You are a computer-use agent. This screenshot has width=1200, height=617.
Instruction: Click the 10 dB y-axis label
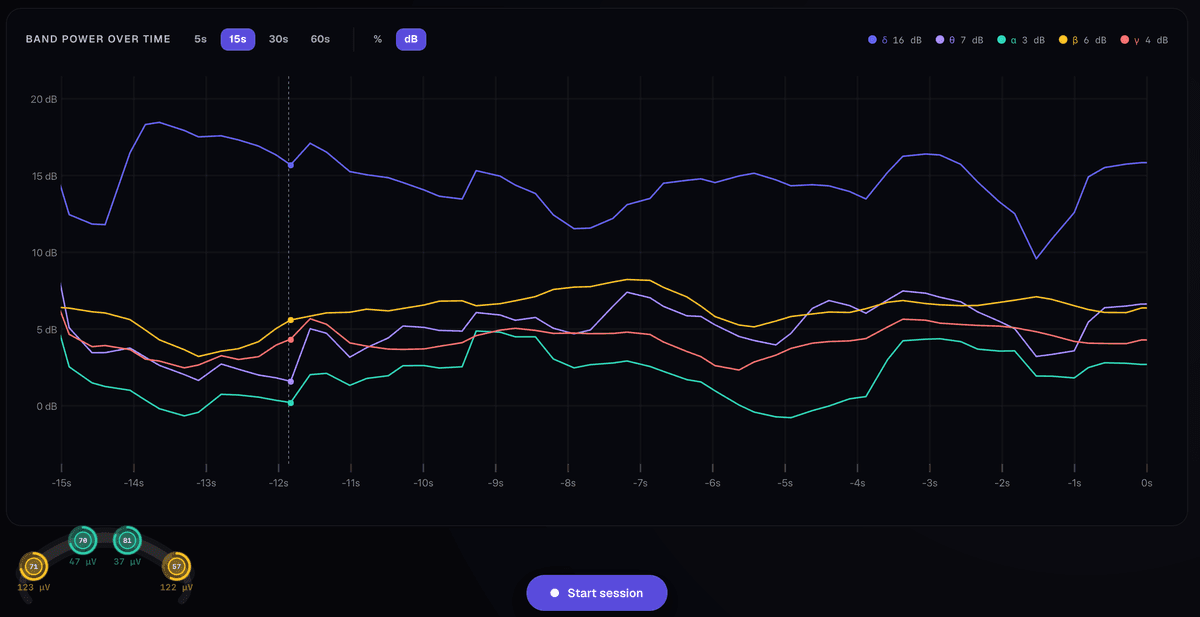point(44,253)
